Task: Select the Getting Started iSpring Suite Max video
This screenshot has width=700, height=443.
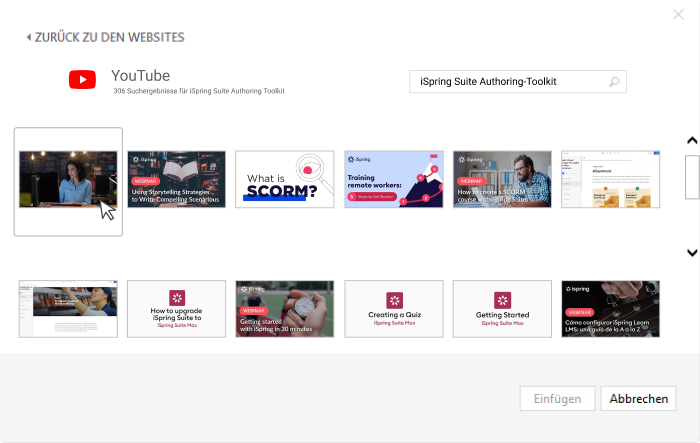Action: (x=502, y=309)
